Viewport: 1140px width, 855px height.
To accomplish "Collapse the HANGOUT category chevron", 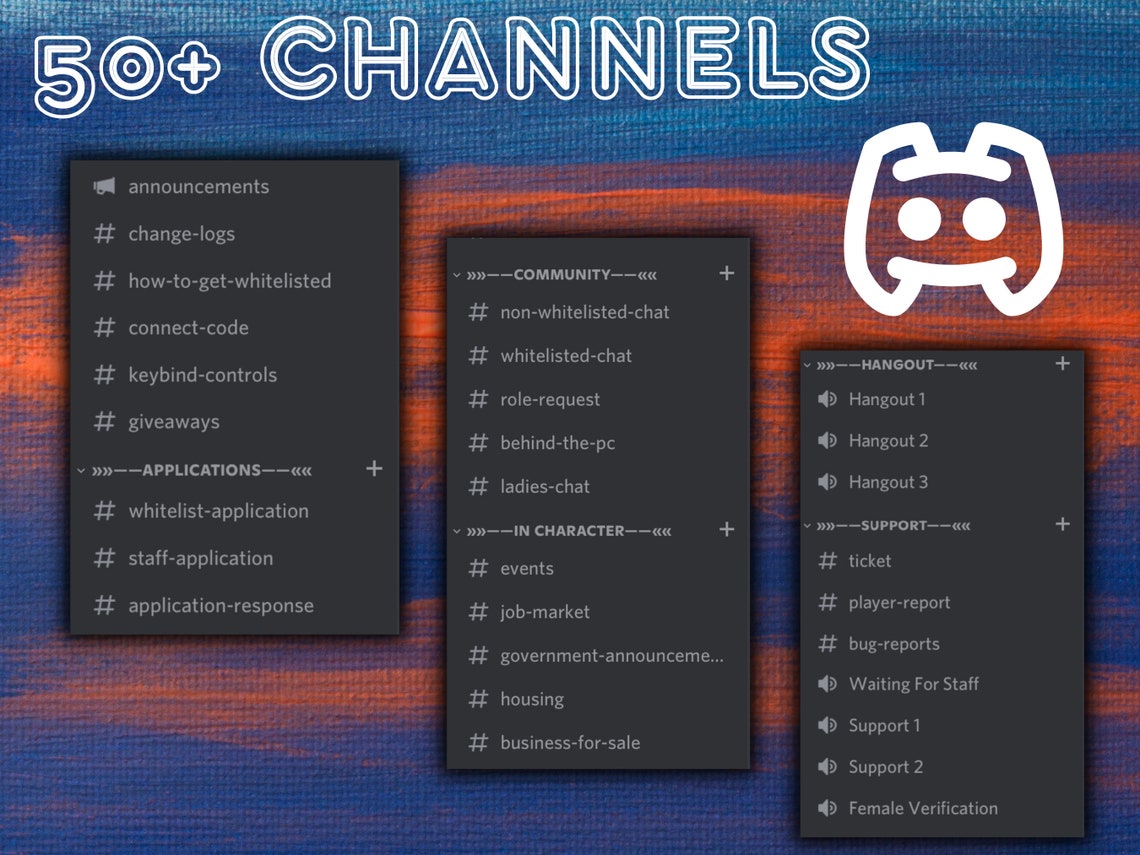I will click(808, 364).
